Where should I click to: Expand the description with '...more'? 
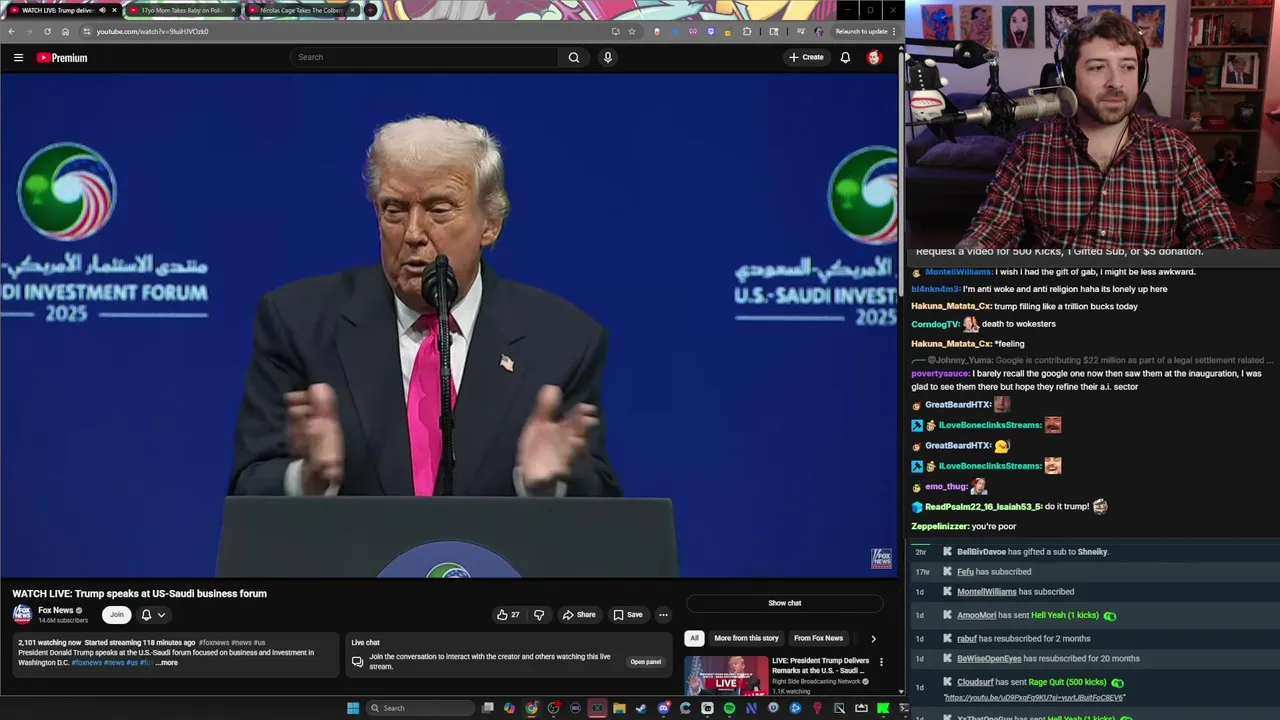166,663
